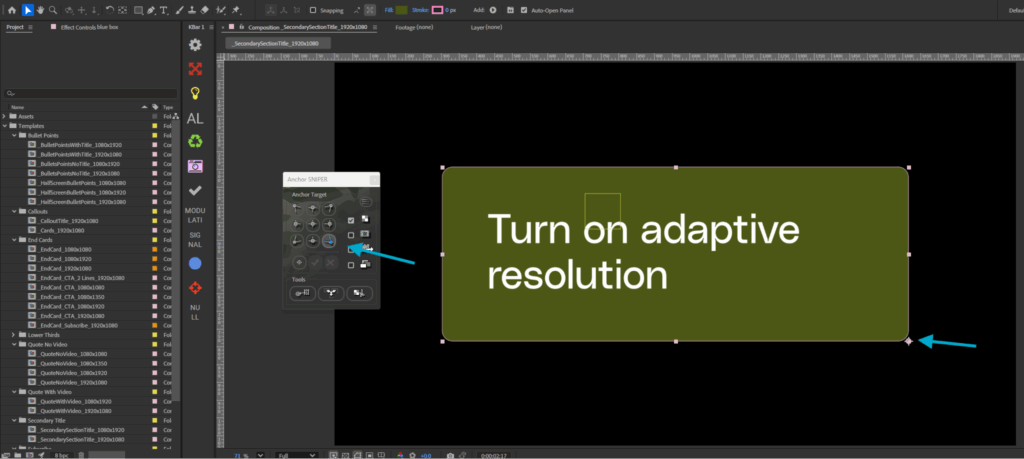Select the Pen tool
This screenshot has height=459, width=1024.
click(x=151, y=10)
